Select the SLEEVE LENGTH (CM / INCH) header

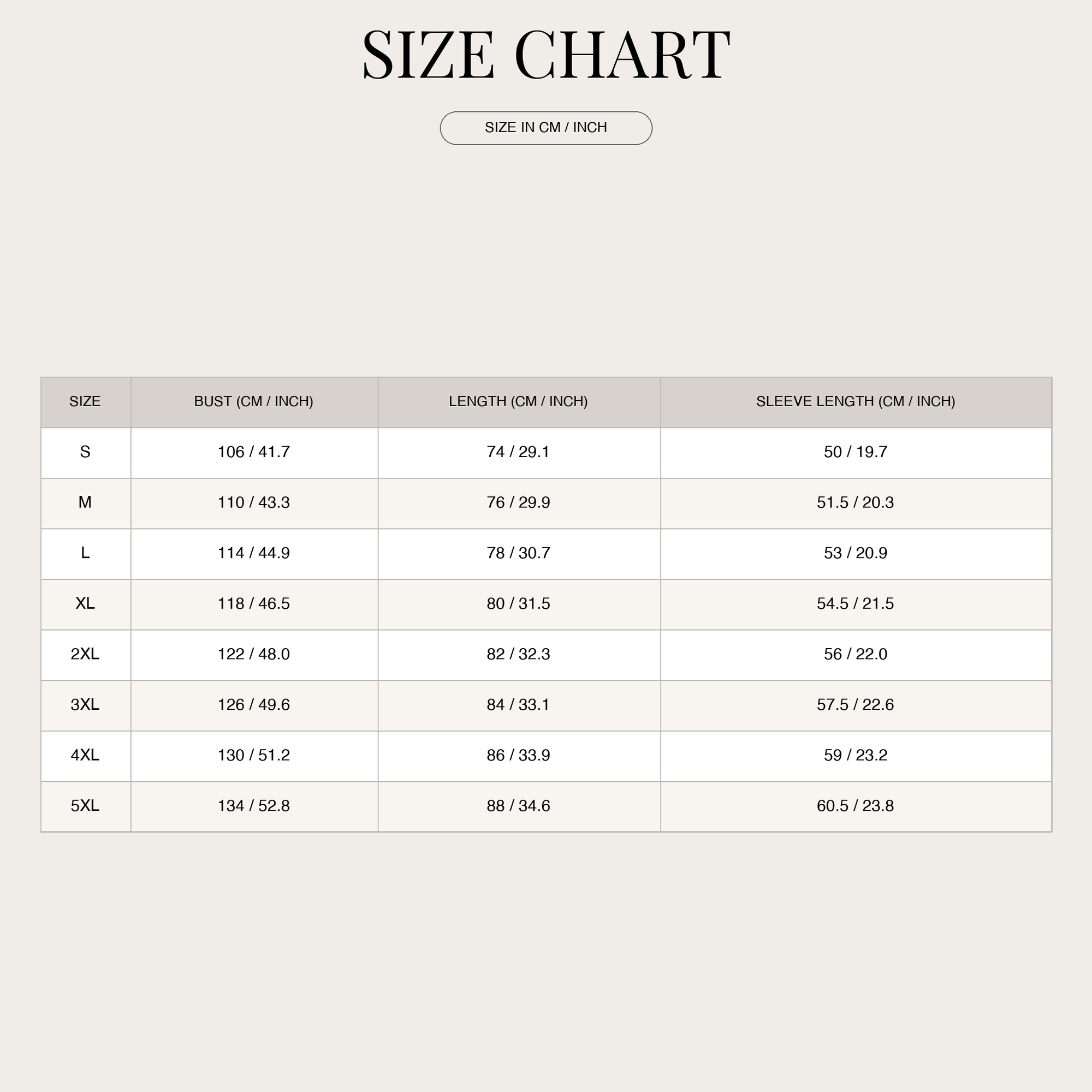[x=855, y=401]
